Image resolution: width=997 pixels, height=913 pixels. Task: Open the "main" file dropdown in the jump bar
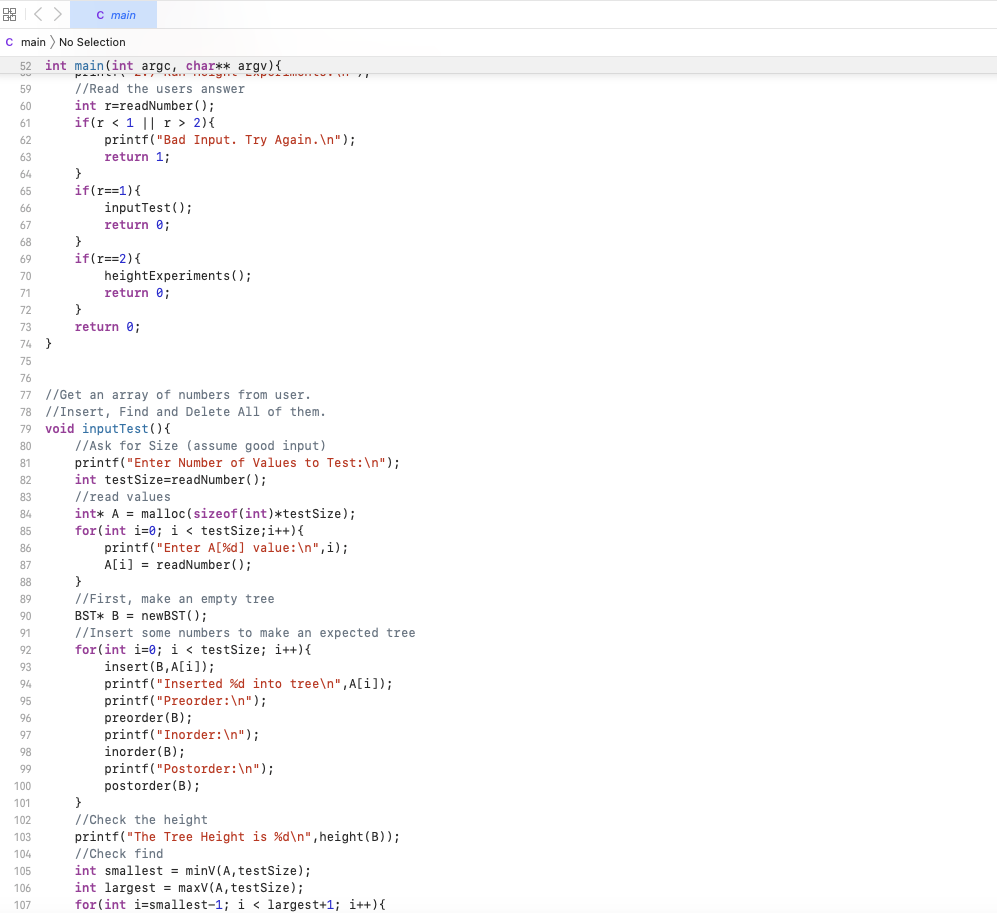tap(31, 42)
